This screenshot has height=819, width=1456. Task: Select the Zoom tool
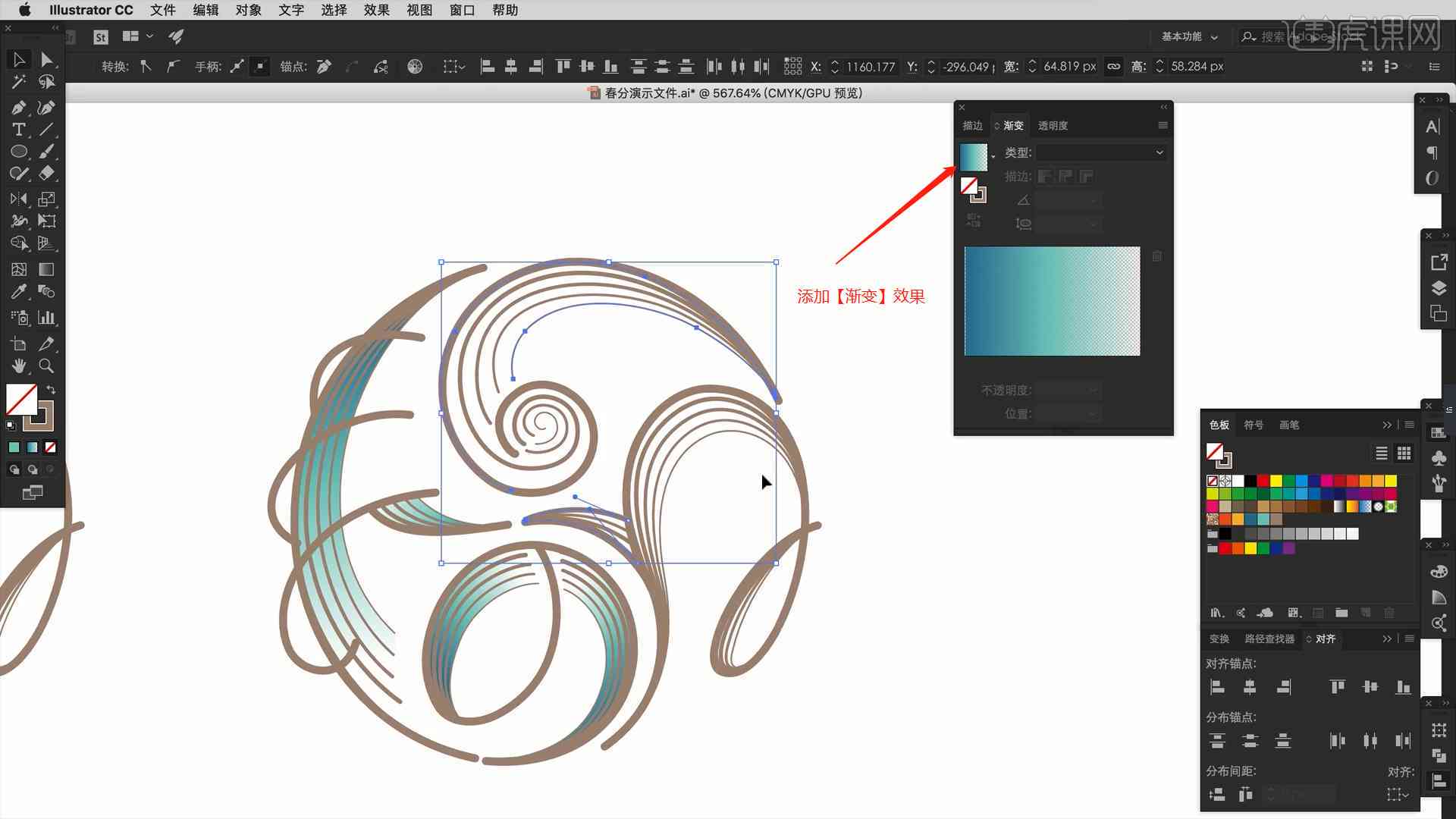[x=46, y=364]
